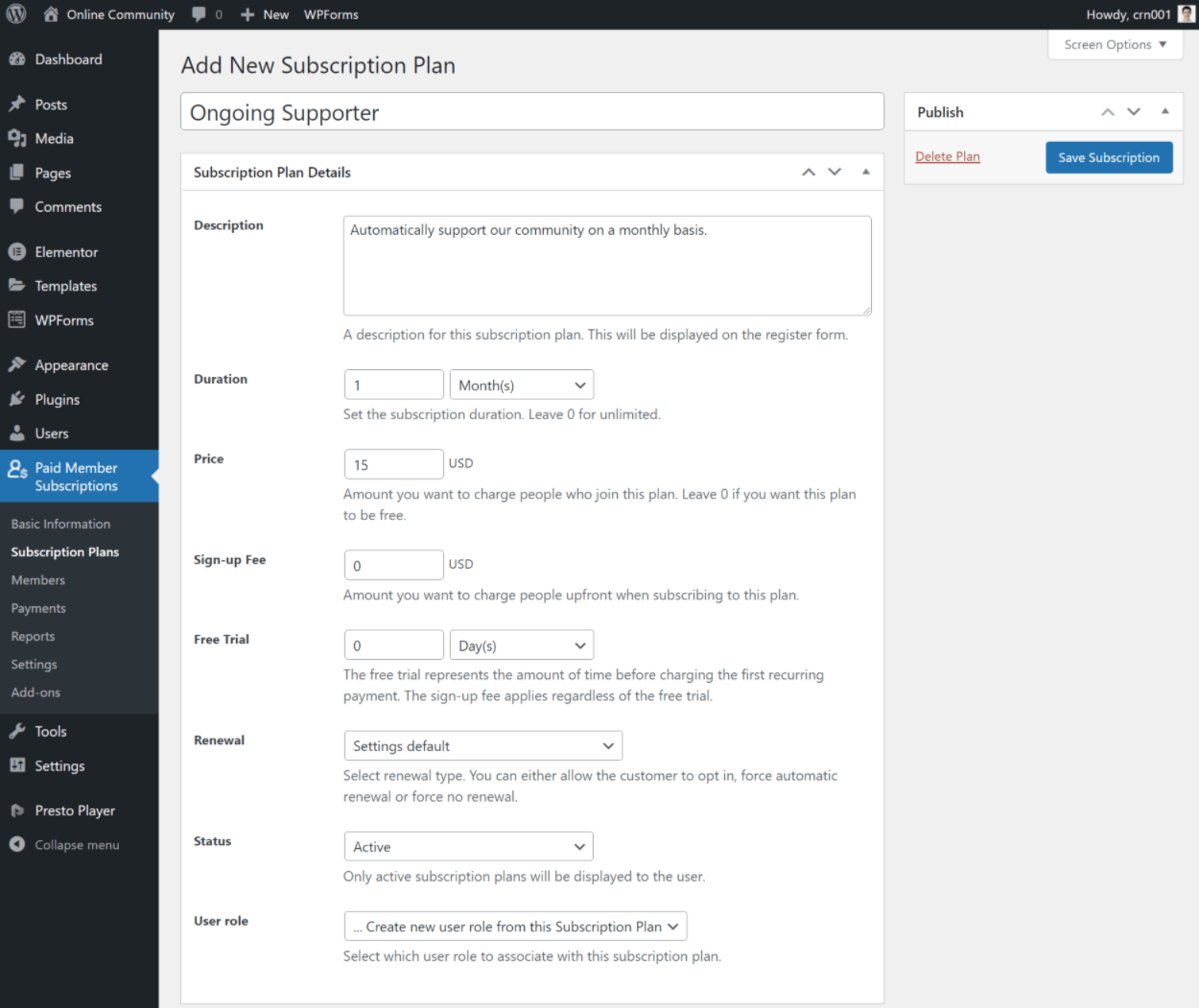Open the Free Trial Day(s) unit dropdown
1199x1008 pixels.
(x=522, y=645)
